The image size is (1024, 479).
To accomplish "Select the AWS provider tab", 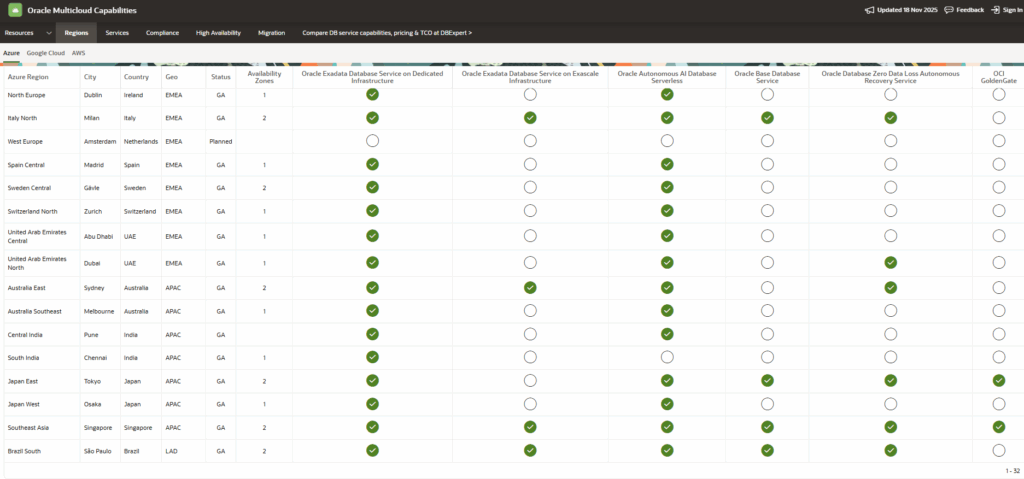I will point(78,52).
